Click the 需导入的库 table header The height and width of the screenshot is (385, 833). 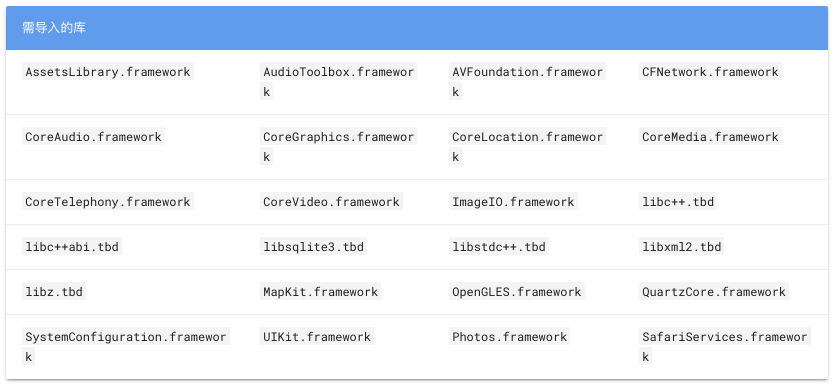416,28
